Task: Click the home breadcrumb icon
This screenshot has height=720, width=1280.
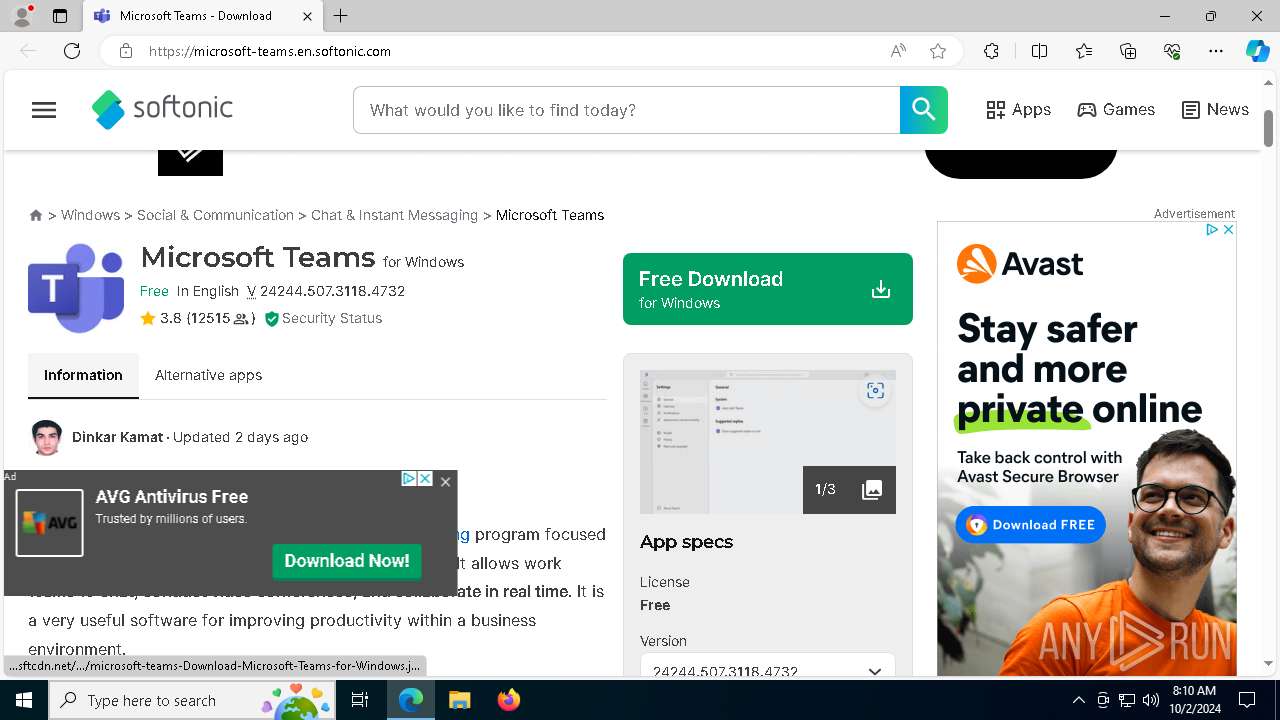Action: pos(36,215)
